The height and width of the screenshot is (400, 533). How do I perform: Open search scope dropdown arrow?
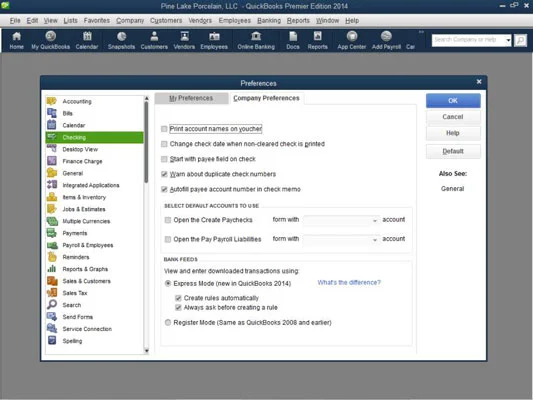pyautogui.click(x=508, y=40)
